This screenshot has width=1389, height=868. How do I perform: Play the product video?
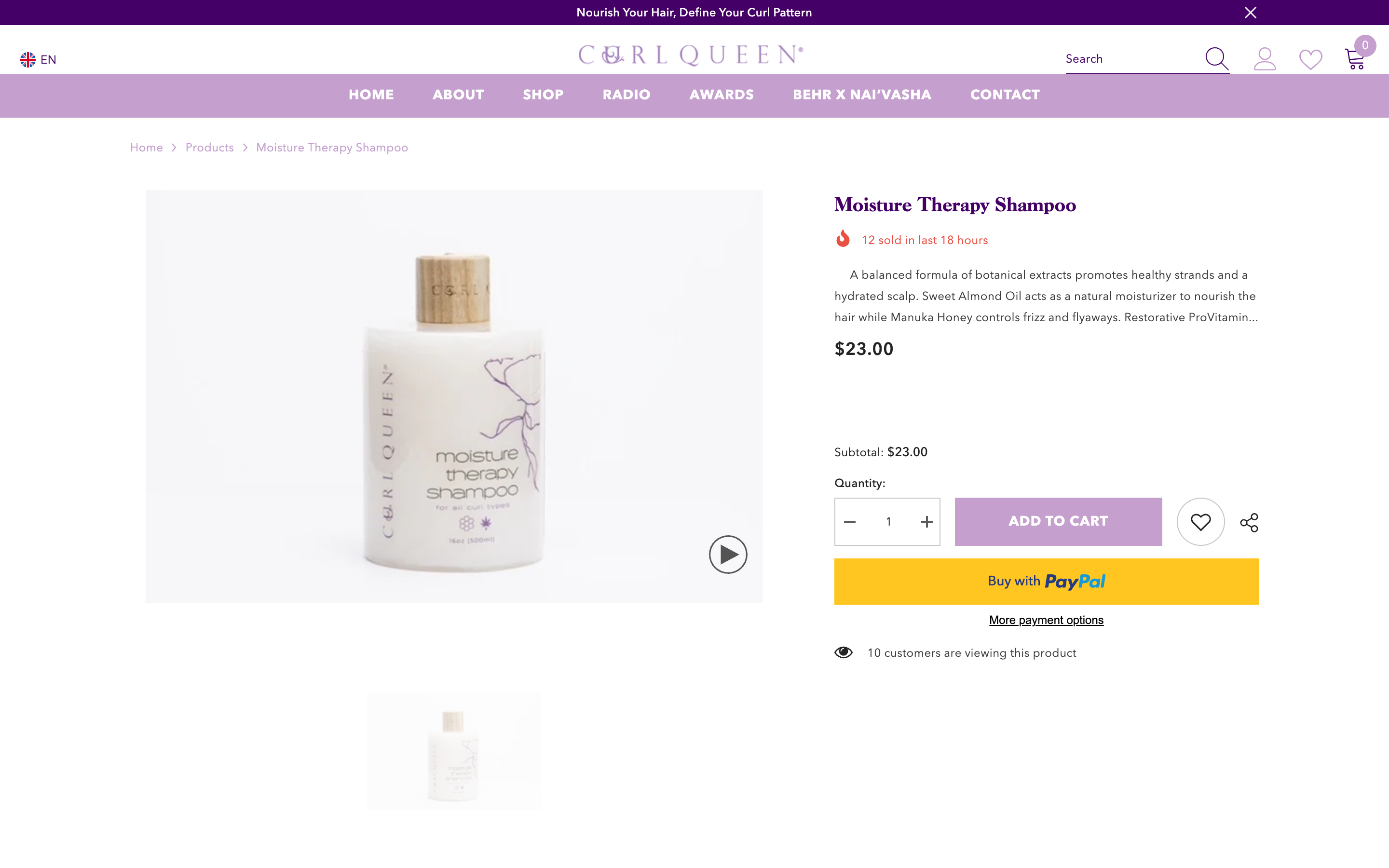pyautogui.click(x=728, y=555)
